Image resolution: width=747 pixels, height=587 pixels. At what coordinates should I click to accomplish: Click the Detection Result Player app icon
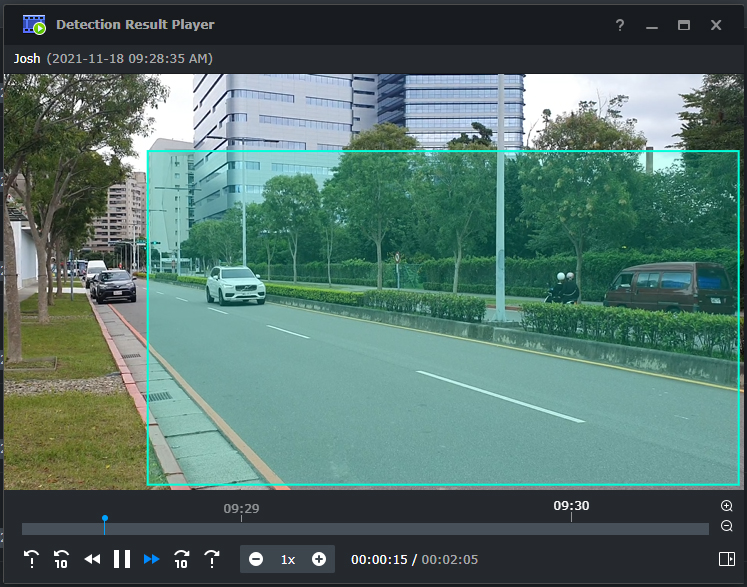coord(34,24)
